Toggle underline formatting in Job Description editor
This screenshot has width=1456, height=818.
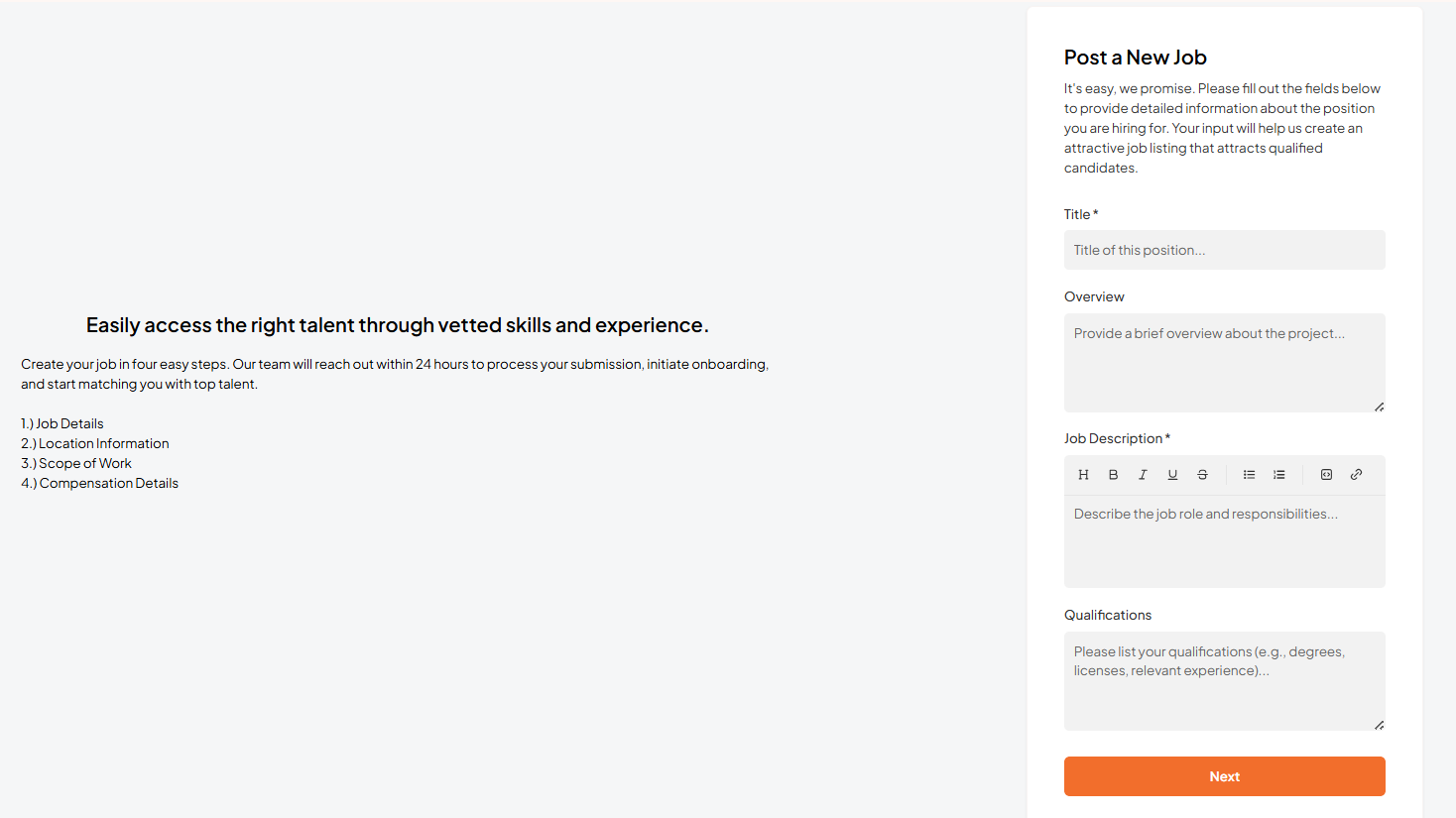(x=1172, y=475)
